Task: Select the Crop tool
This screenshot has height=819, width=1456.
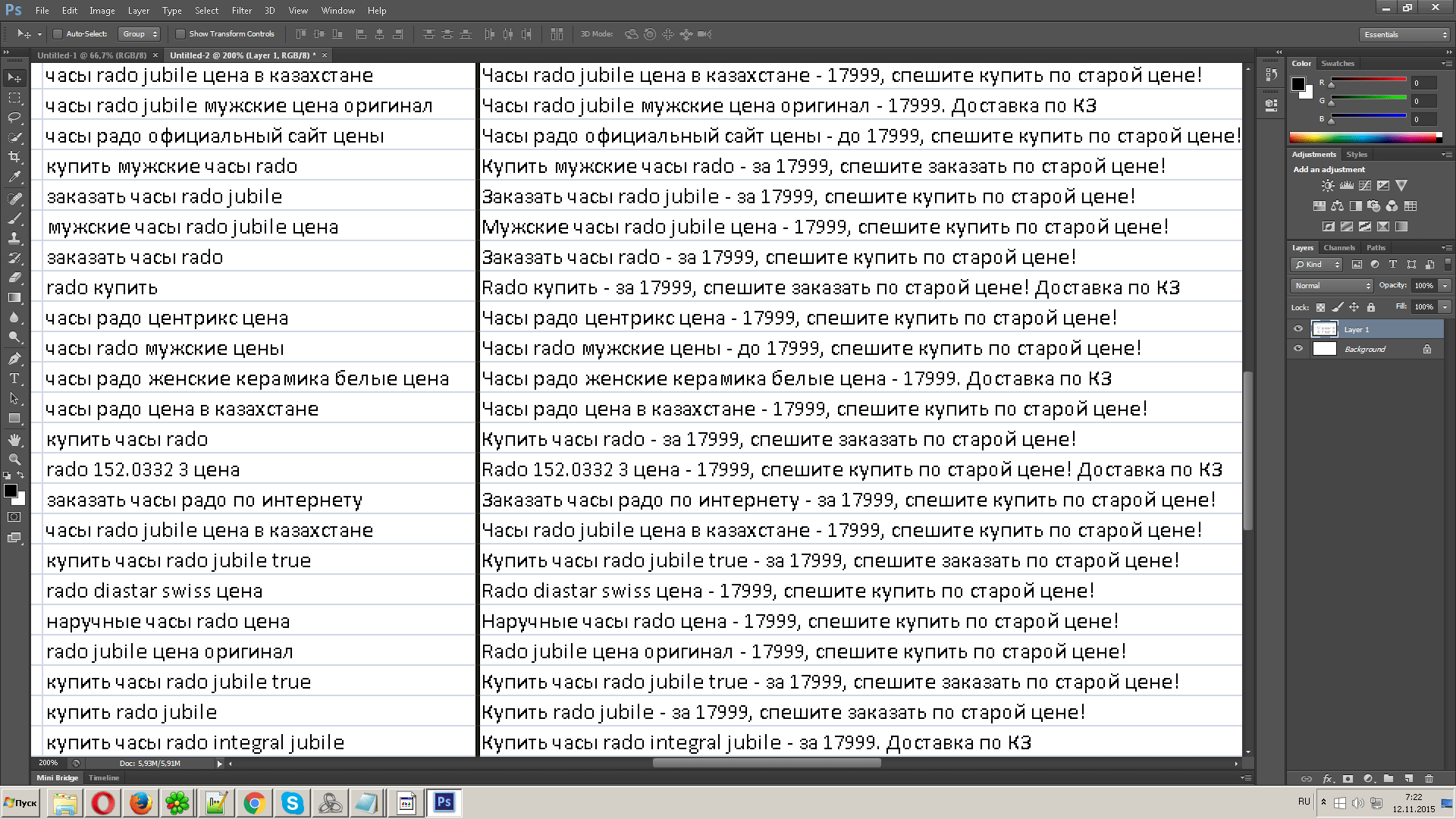Action: click(14, 157)
